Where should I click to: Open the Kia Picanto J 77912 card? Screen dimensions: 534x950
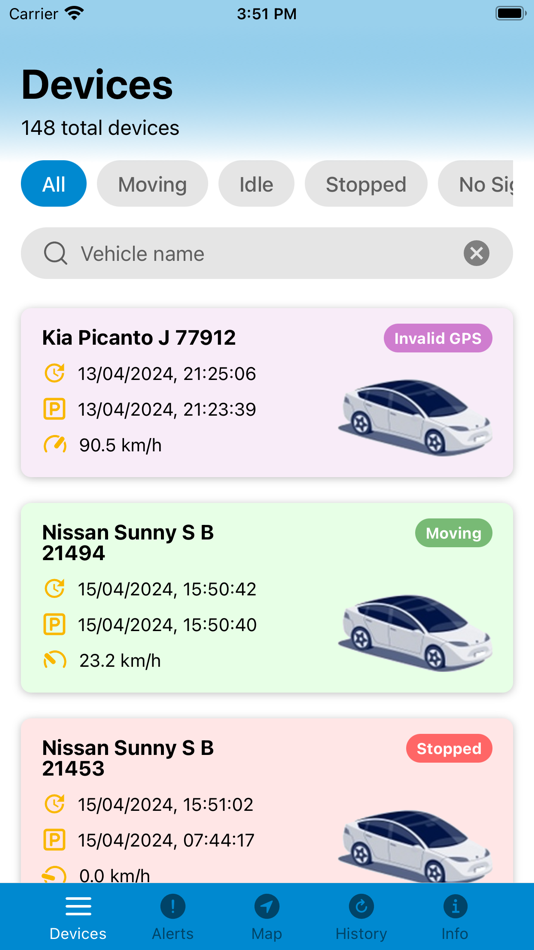click(x=267, y=392)
